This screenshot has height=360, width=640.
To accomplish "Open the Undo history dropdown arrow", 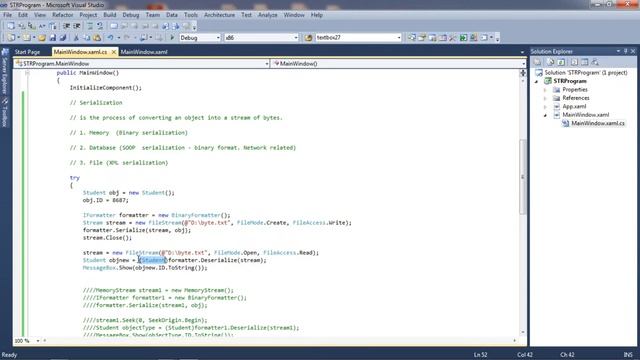I will tap(118, 38).
